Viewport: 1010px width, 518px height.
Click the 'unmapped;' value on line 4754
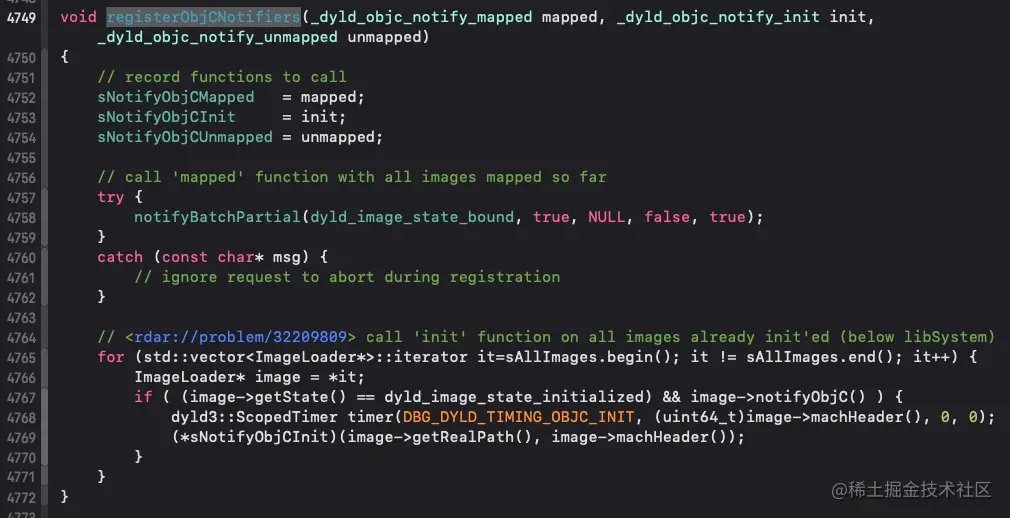(x=342, y=137)
